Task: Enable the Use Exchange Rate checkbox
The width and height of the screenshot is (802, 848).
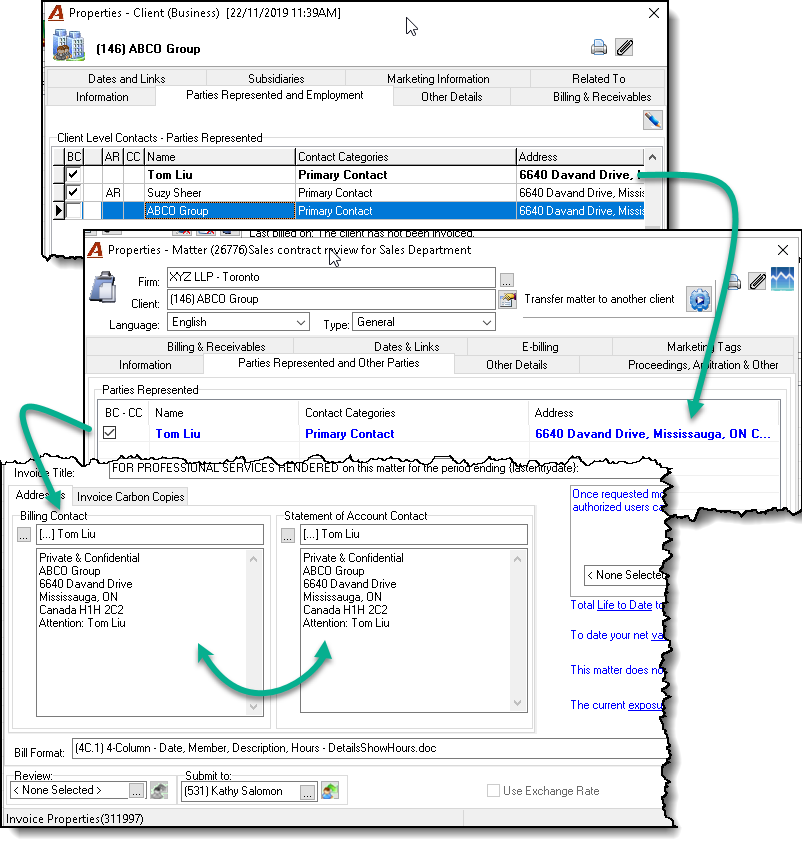Action: [493, 791]
